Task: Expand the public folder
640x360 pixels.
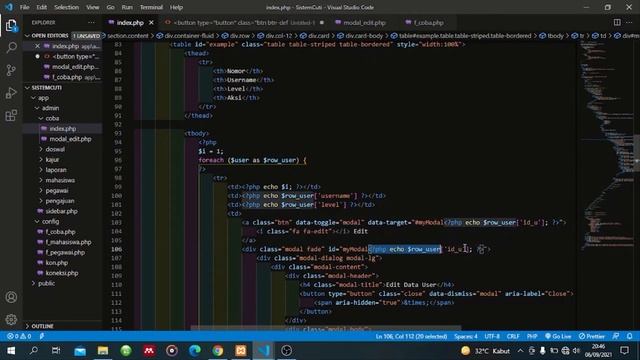Action: coord(62,283)
